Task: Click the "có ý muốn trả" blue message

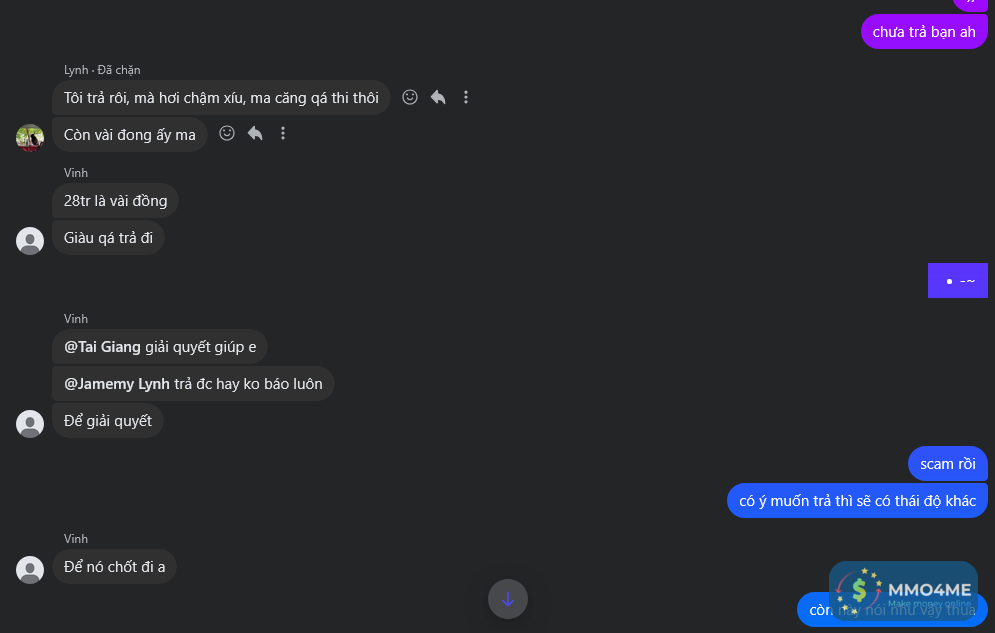Action: [x=857, y=501]
